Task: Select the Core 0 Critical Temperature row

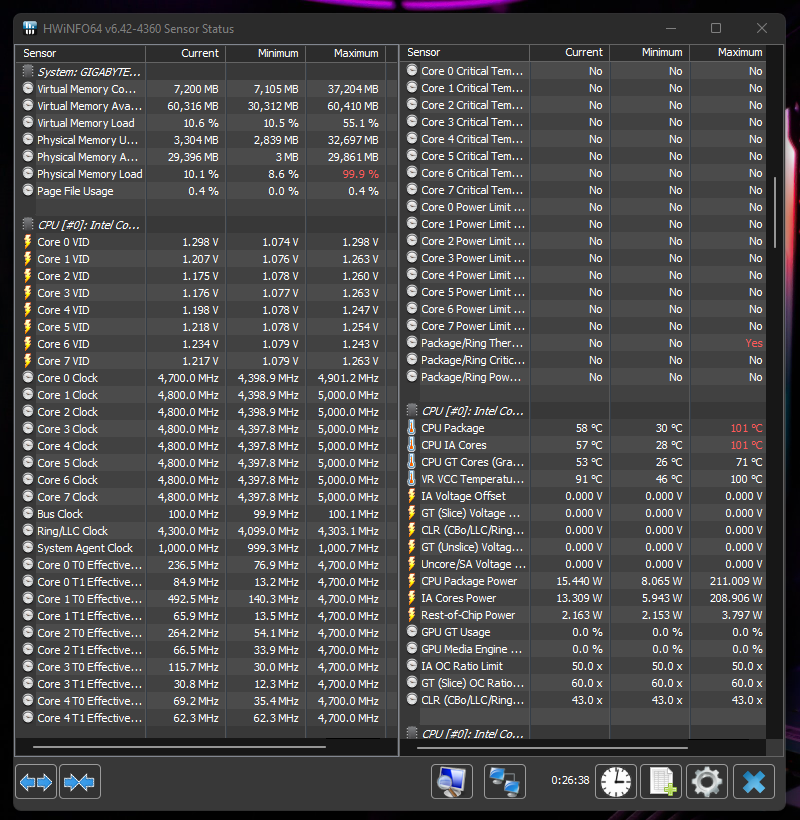Action: (584, 71)
